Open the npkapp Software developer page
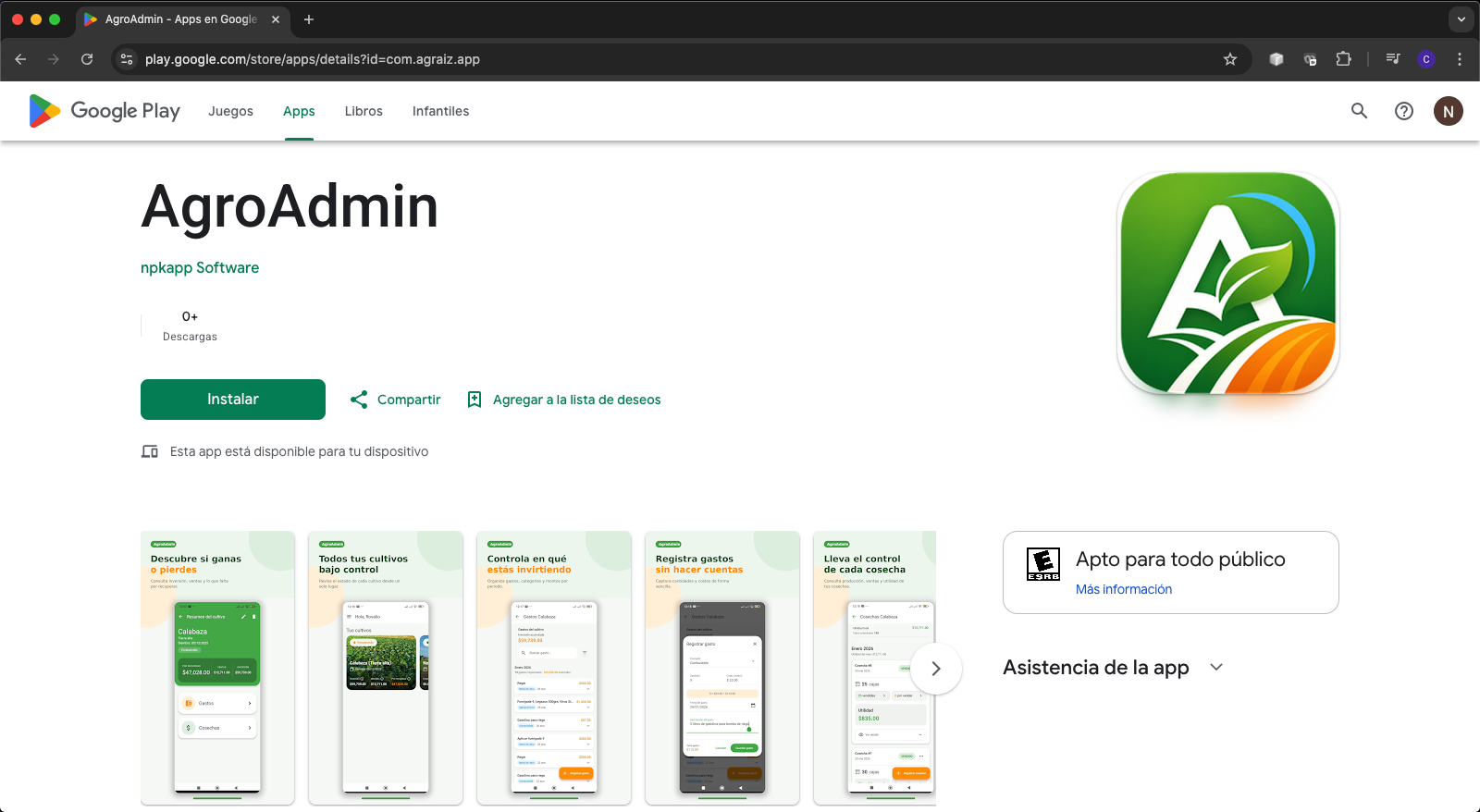The width and height of the screenshot is (1480, 812). tap(200, 267)
